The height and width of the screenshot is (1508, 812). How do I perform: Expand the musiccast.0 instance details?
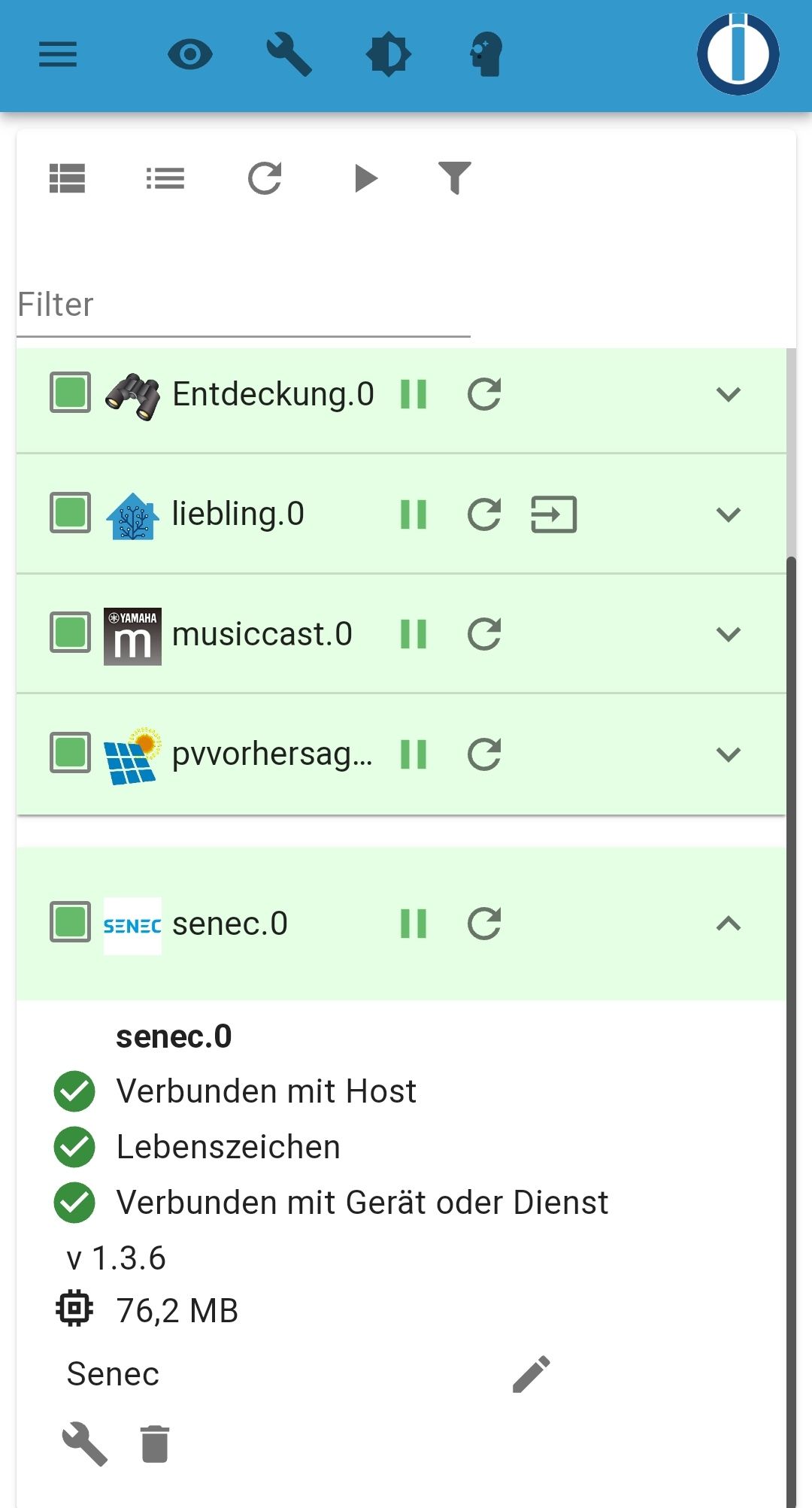click(729, 634)
